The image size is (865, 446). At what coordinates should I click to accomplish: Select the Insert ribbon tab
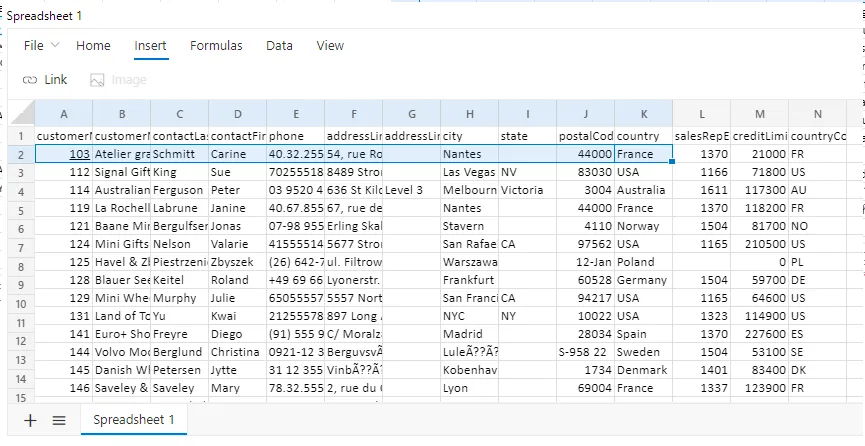150,45
